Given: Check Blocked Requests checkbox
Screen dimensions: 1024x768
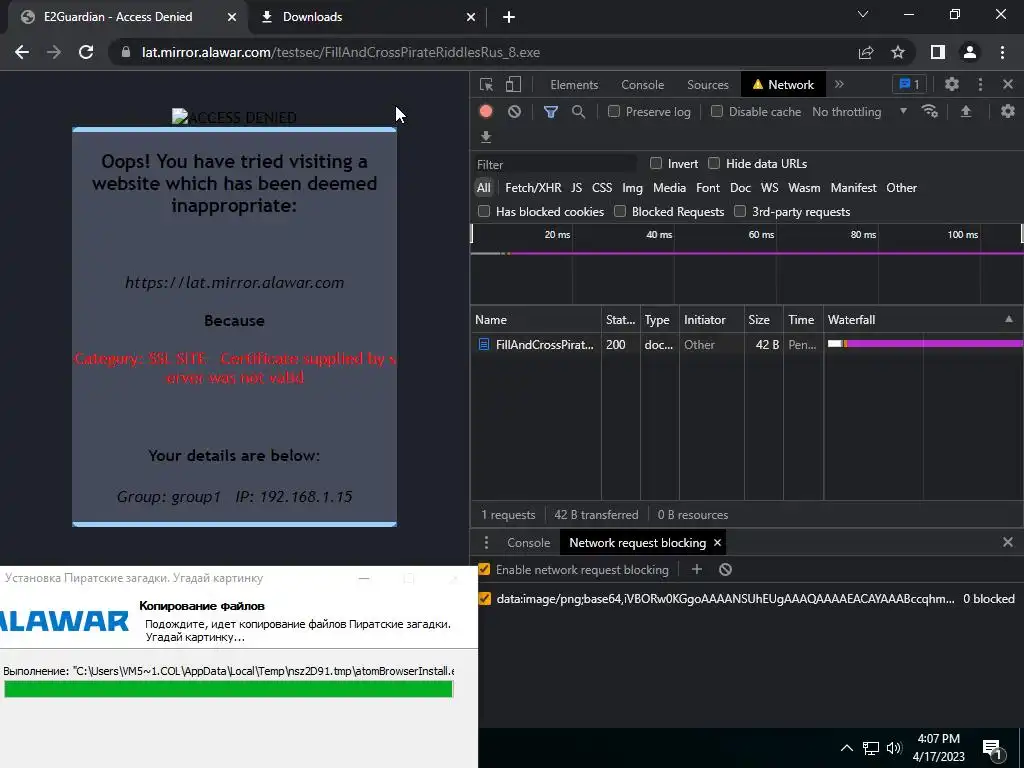Looking at the screenshot, I should pyautogui.click(x=620, y=211).
